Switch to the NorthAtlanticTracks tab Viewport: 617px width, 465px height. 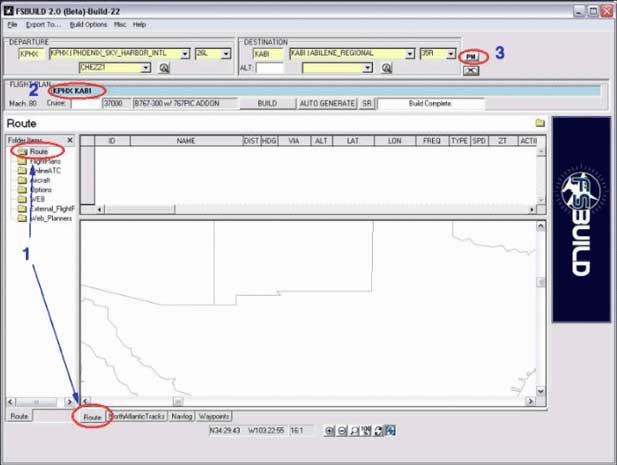137,416
